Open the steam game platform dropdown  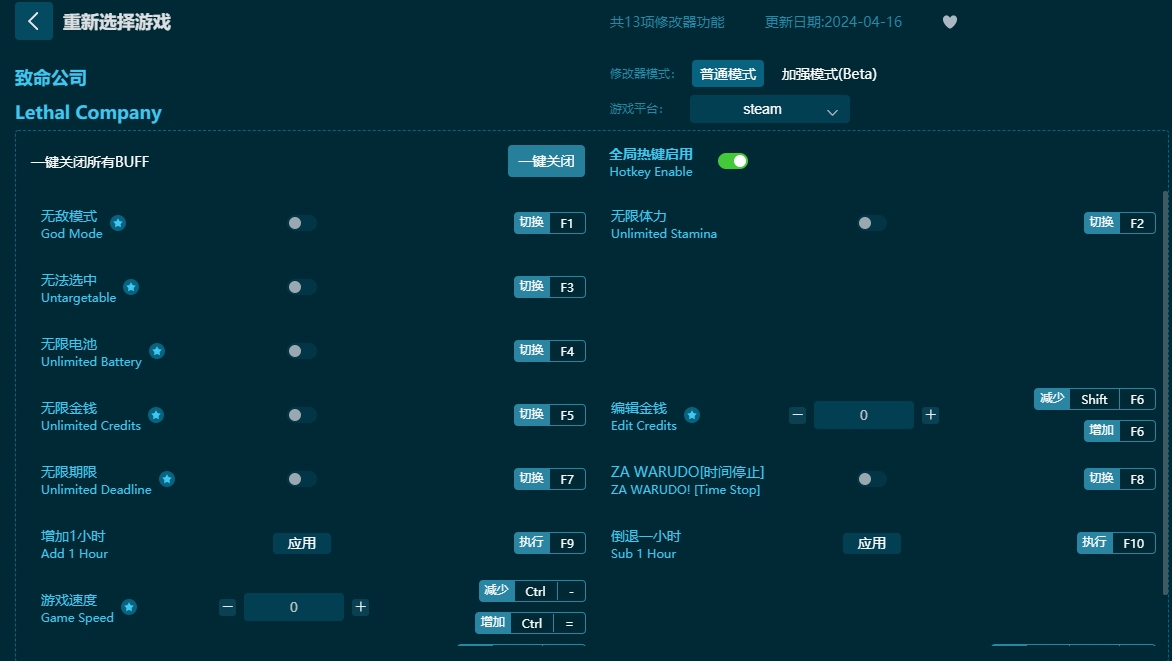pos(769,109)
